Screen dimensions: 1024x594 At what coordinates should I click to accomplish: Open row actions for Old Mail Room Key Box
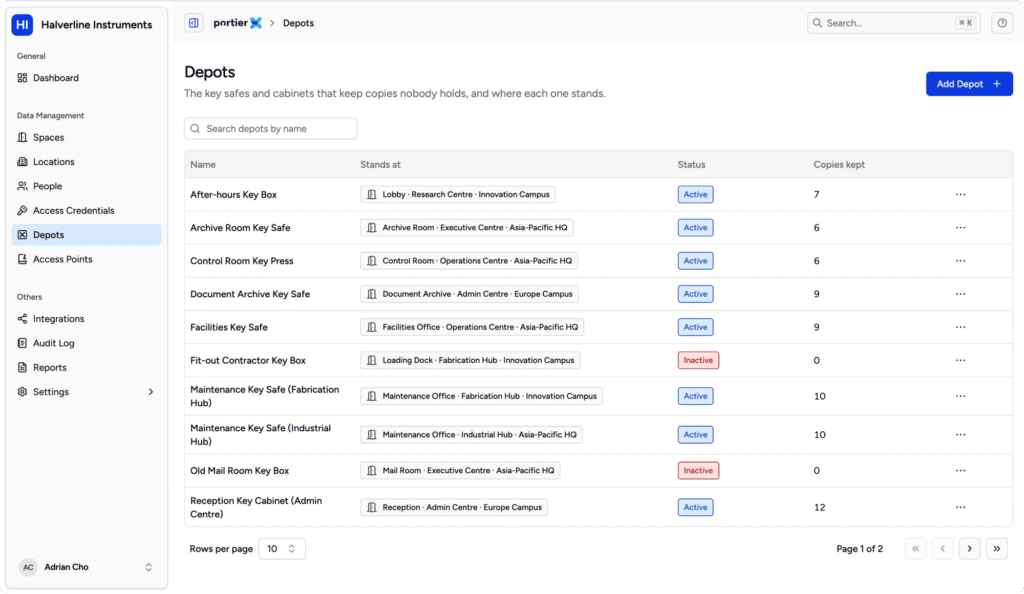tap(960, 471)
